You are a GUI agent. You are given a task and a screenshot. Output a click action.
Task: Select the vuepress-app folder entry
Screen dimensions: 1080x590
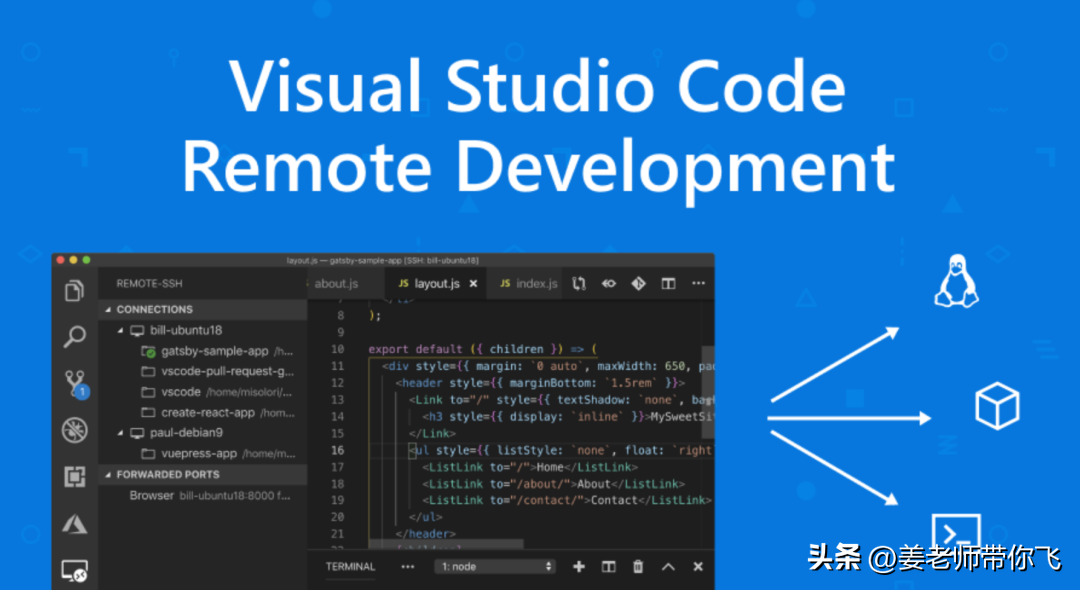click(199, 453)
